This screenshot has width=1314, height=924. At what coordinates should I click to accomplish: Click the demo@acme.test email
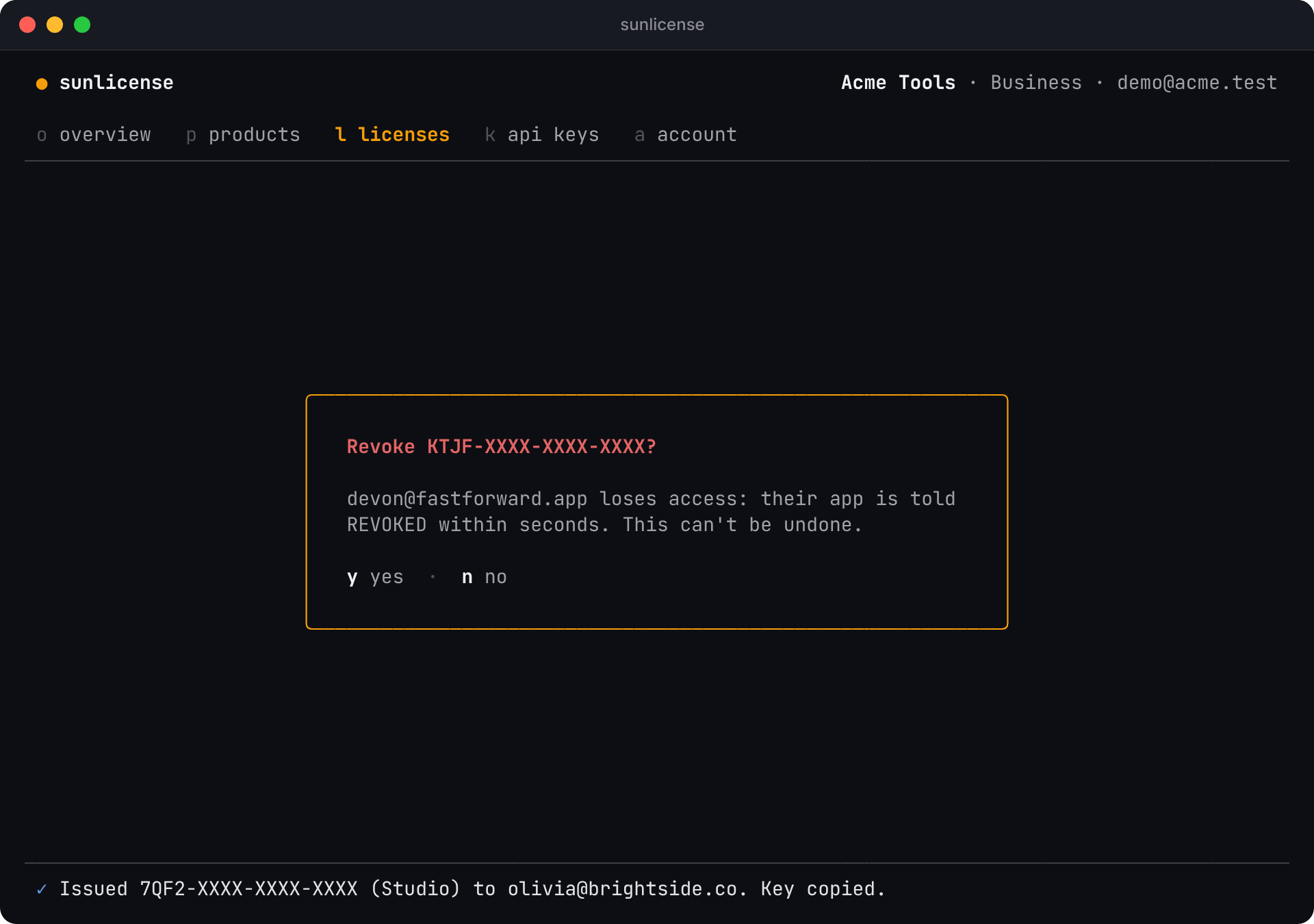[x=1197, y=83]
